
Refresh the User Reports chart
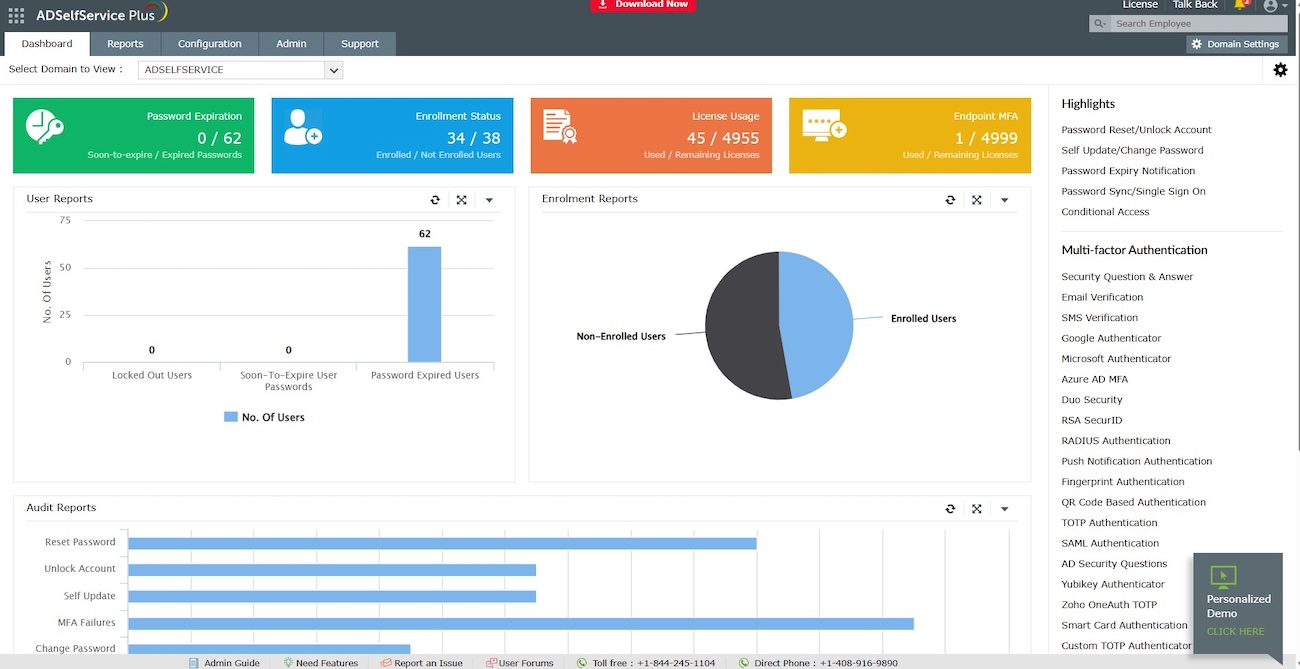click(x=435, y=200)
